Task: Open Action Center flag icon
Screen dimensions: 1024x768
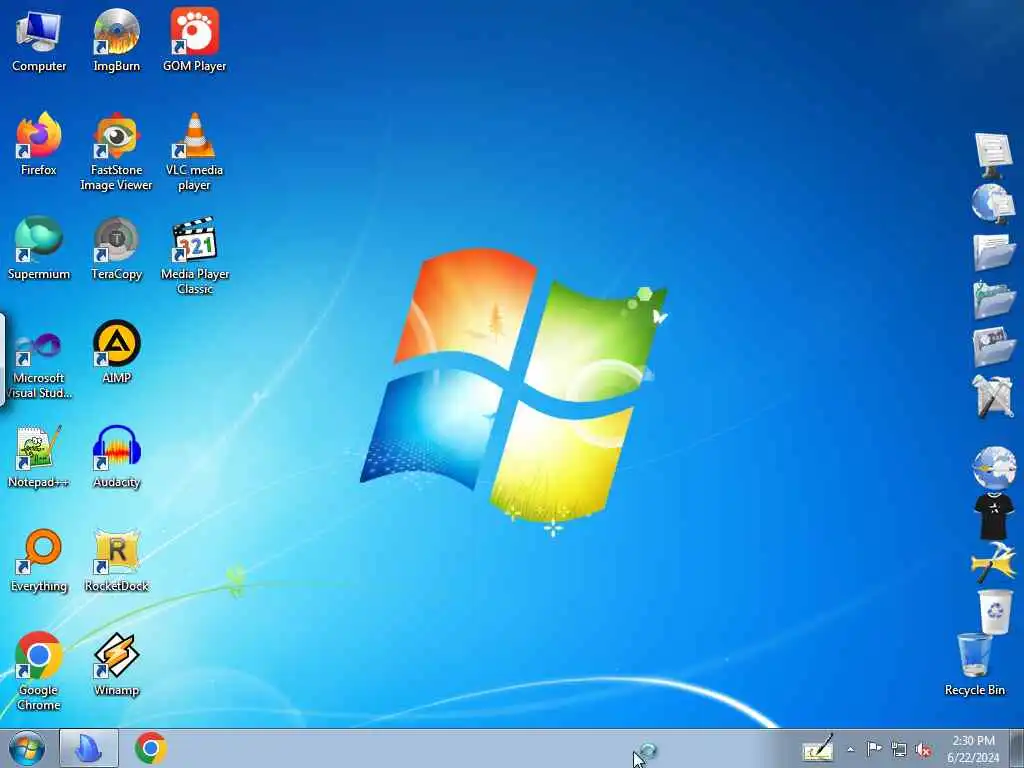Action: [874, 749]
